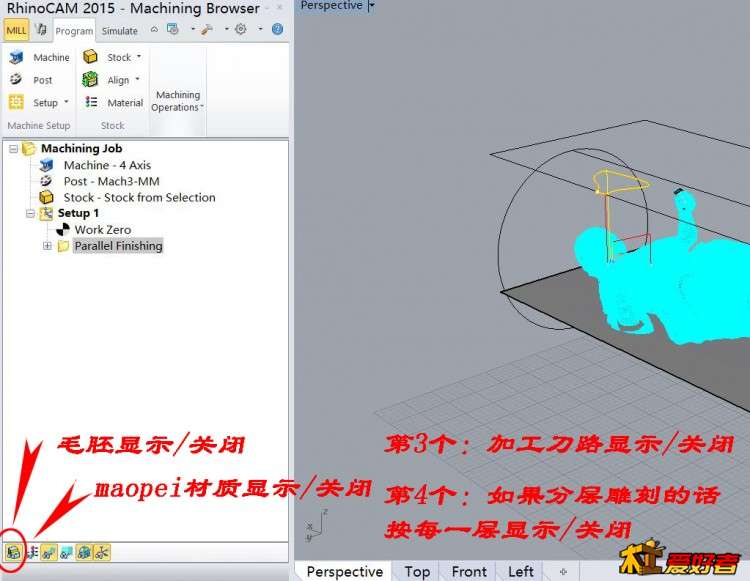Click the hammer utilities icon
Screen dimensions: 750x581
(207, 29)
